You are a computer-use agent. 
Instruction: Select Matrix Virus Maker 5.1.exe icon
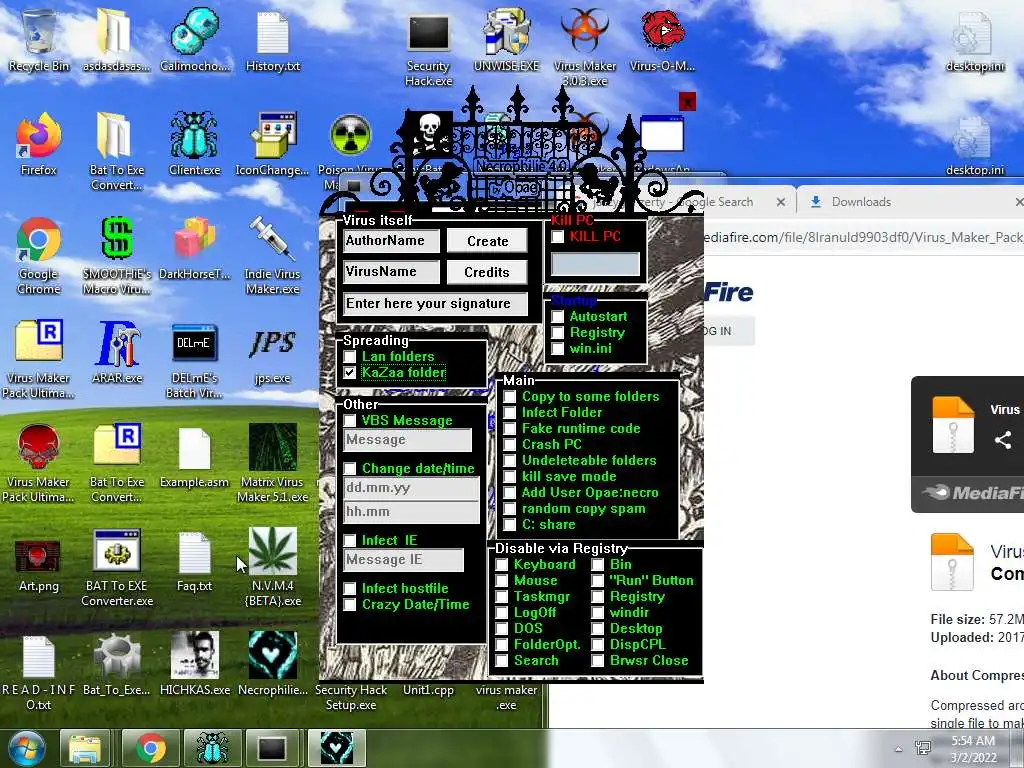click(x=272, y=464)
